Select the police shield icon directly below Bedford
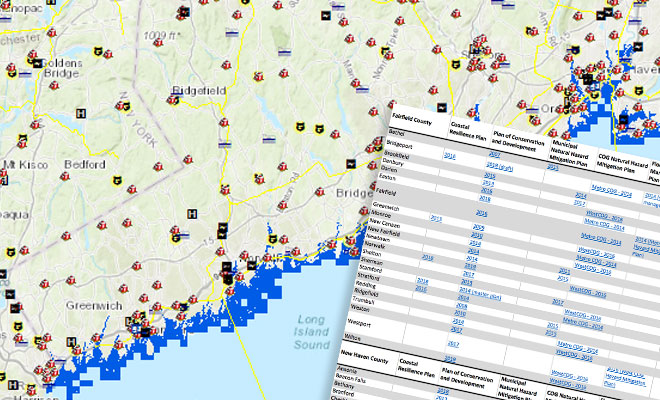The width and height of the screenshot is (660, 400). coord(117,181)
